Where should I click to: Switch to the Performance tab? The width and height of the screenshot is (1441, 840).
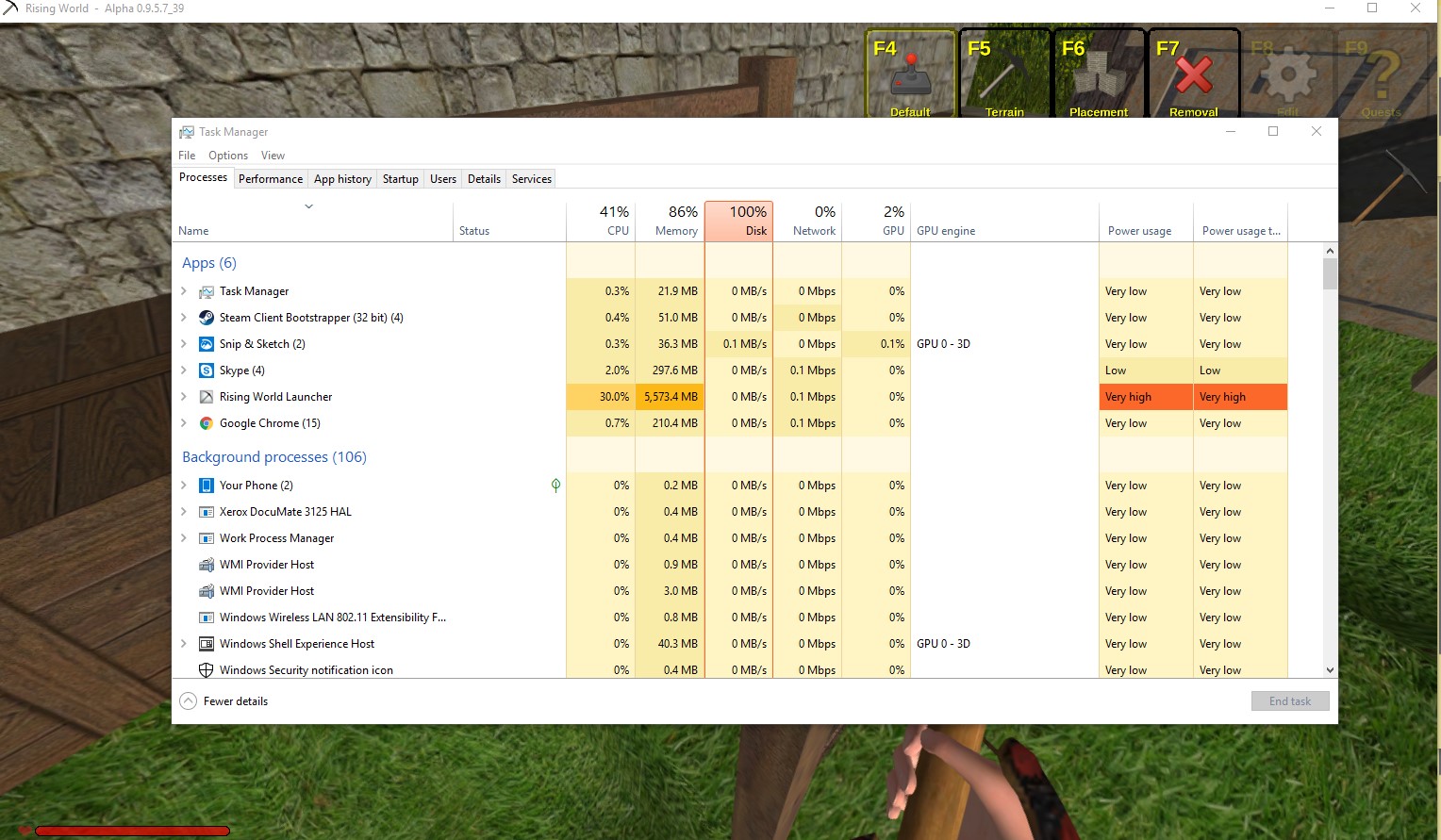[271, 179]
